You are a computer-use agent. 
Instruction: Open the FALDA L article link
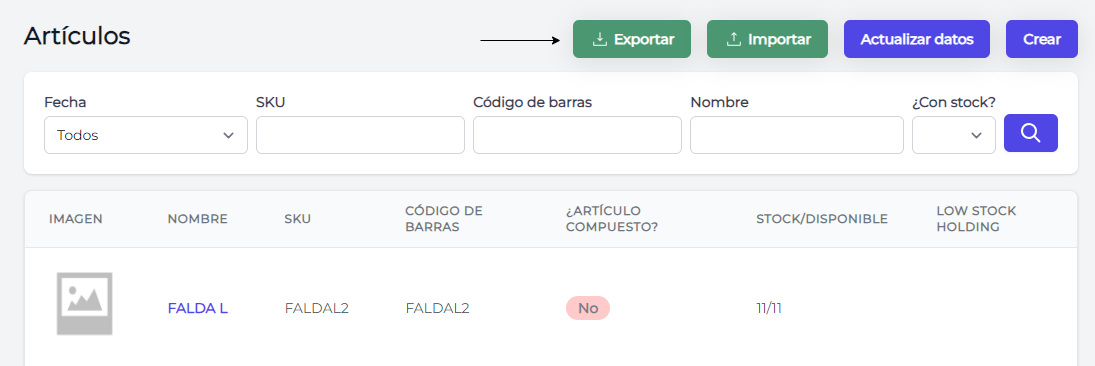click(198, 308)
